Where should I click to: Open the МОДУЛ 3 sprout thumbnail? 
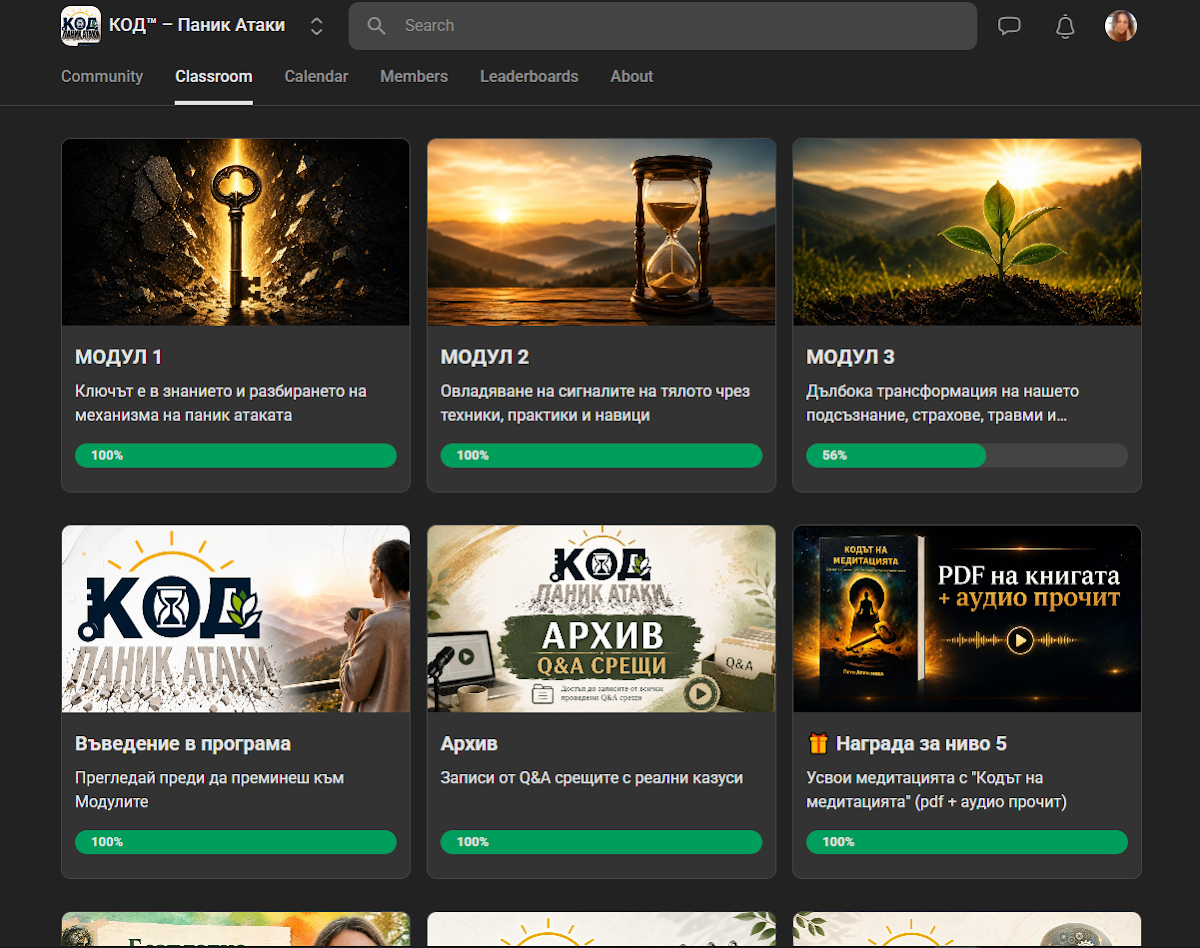pos(967,232)
